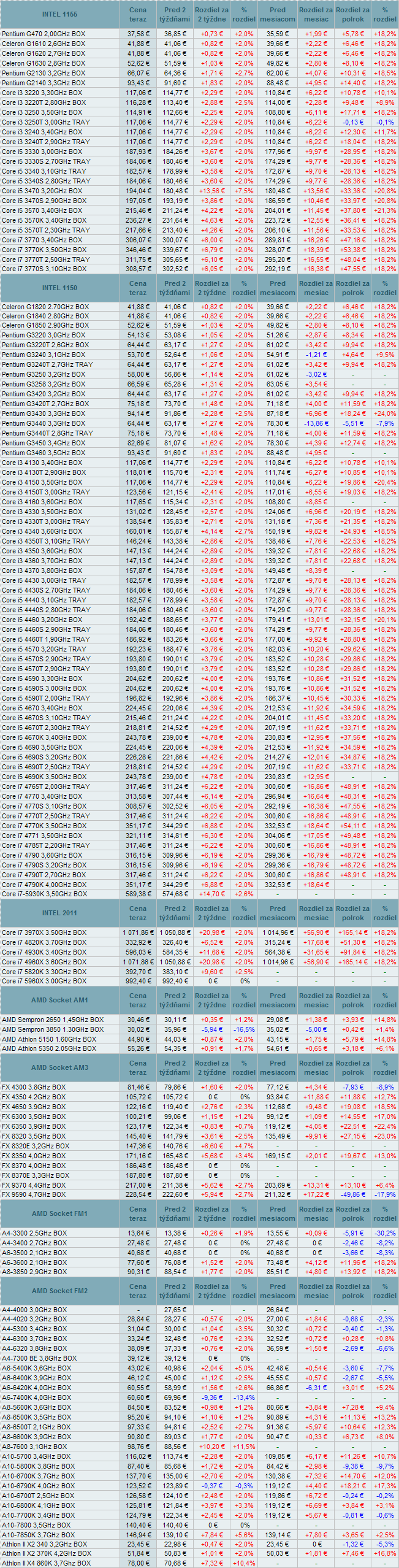
Task: Click the INTEL 2011 section header
Action: (x=59, y=913)
